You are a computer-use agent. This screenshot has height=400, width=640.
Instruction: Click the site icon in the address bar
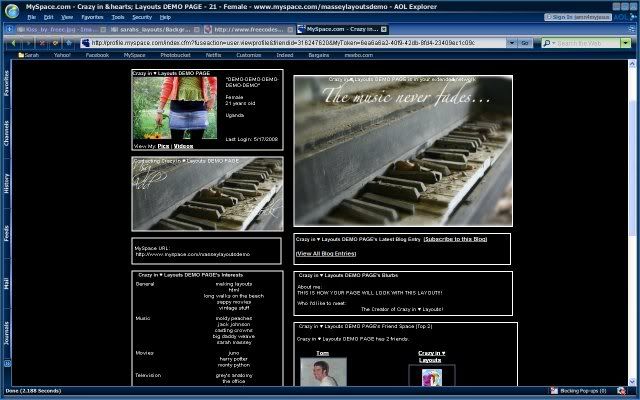click(86, 43)
